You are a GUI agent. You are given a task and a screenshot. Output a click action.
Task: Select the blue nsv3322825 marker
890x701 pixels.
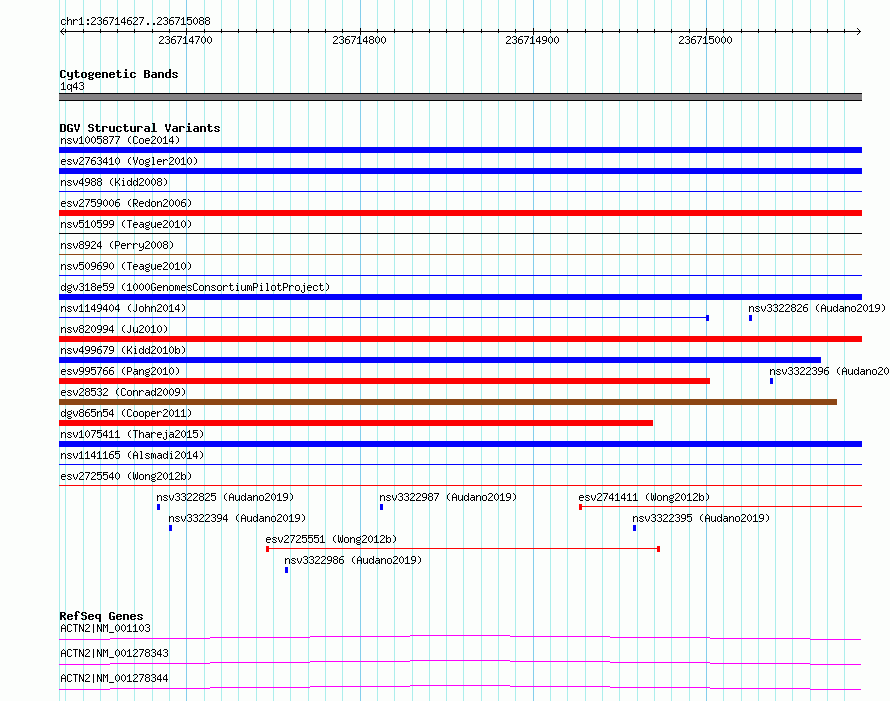click(x=158, y=507)
